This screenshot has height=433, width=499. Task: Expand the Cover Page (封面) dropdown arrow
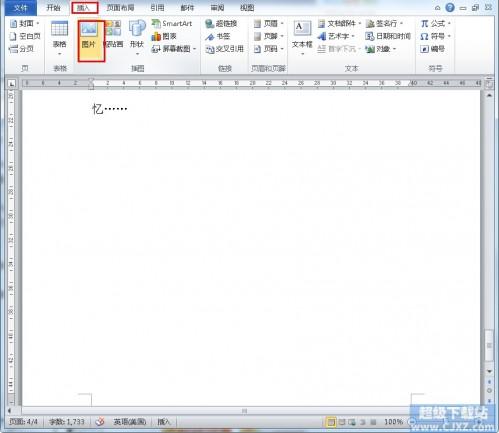click(37, 23)
